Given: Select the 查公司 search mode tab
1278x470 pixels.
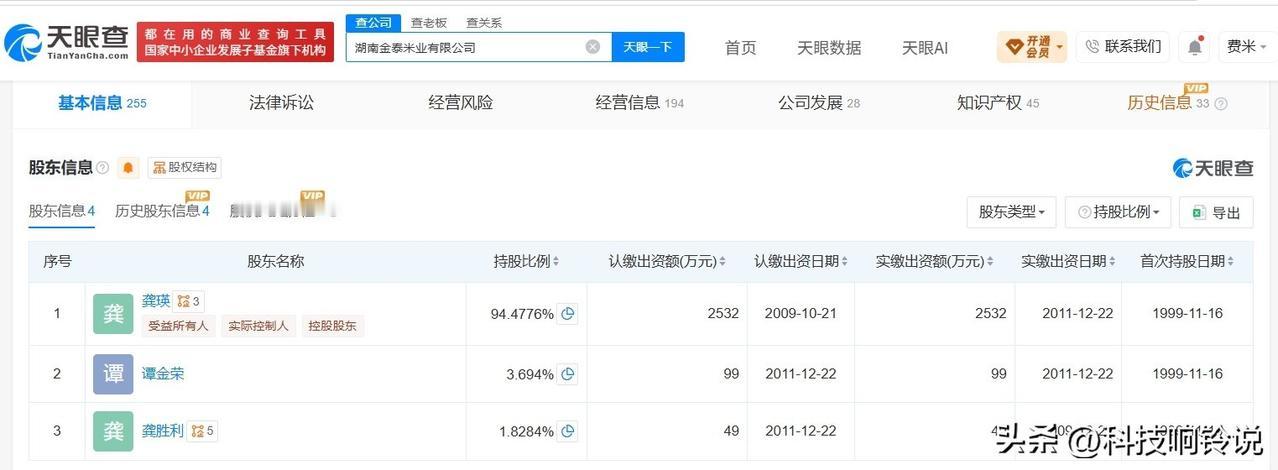Looking at the screenshot, I should click(374, 23).
